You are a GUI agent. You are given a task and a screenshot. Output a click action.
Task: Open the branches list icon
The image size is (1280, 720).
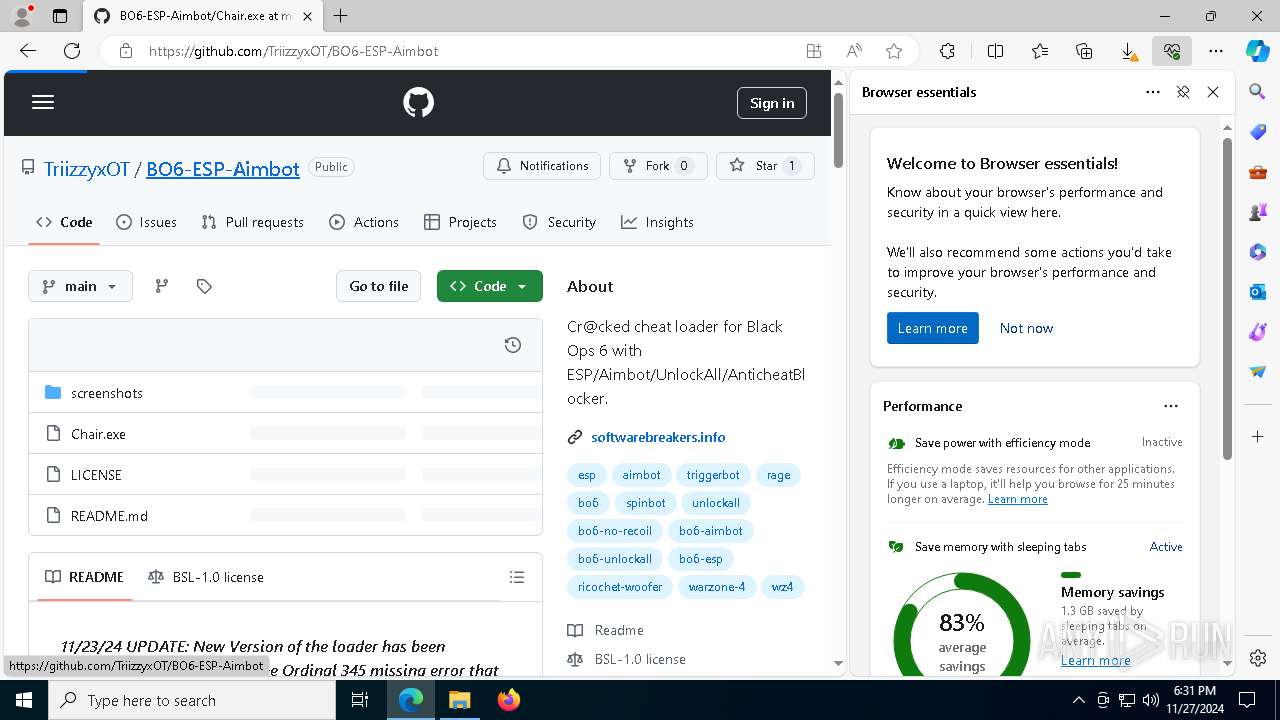click(162, 286)
